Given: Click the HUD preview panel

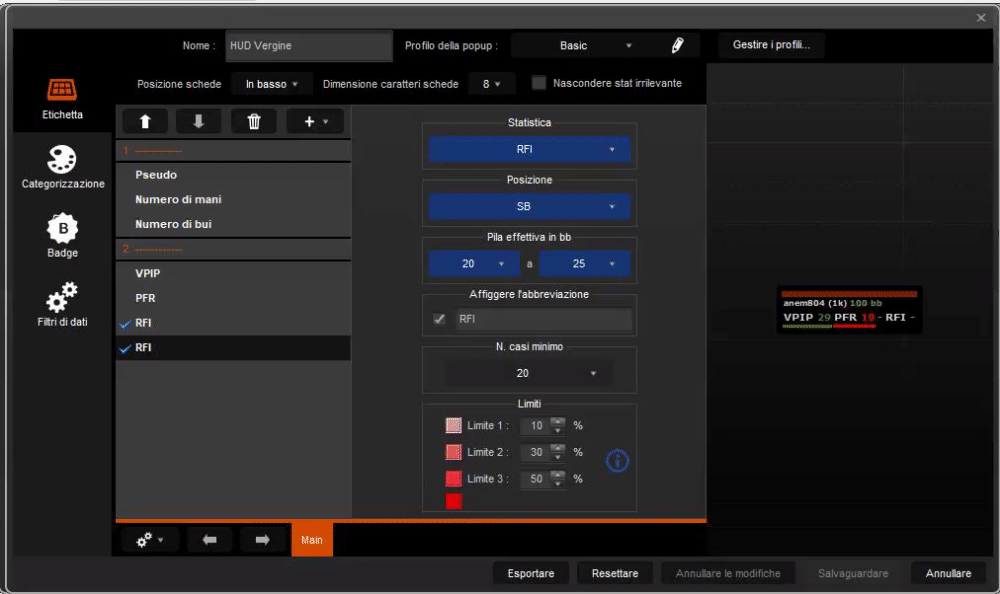Looking at the screenshot, I should (849, 310).
